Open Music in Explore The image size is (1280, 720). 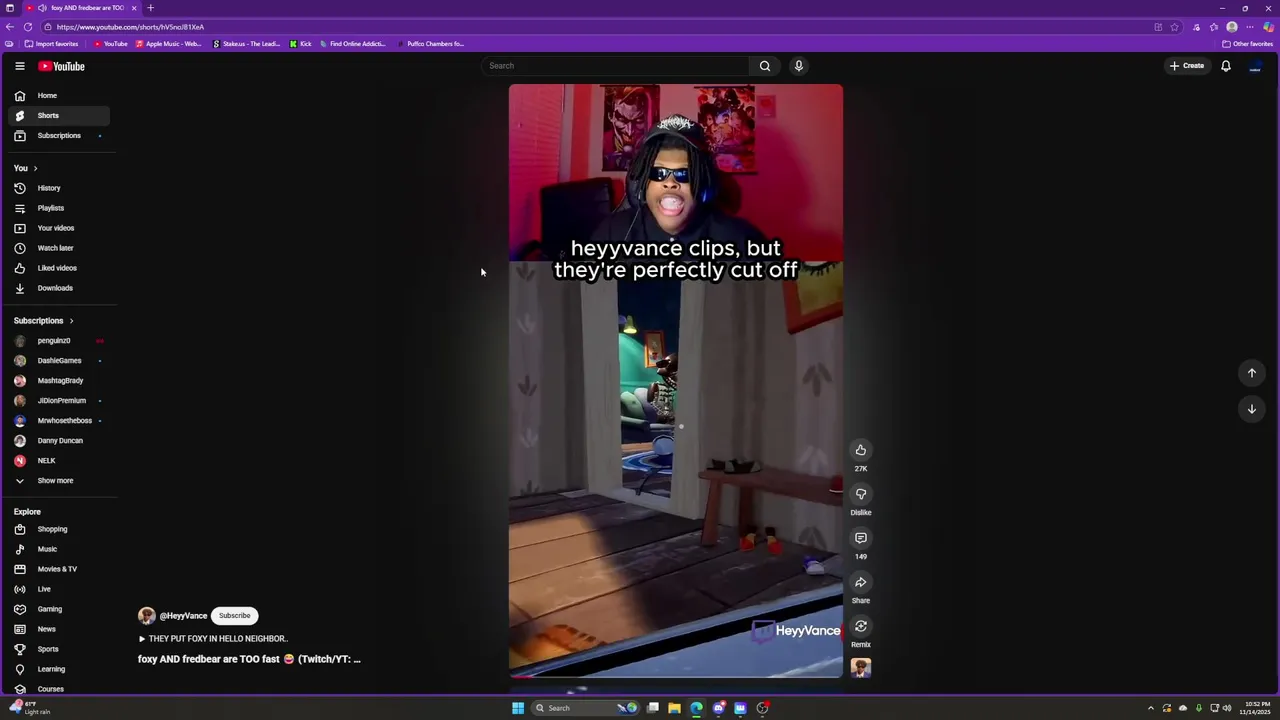pyautogui.click(x=60, y=549)
